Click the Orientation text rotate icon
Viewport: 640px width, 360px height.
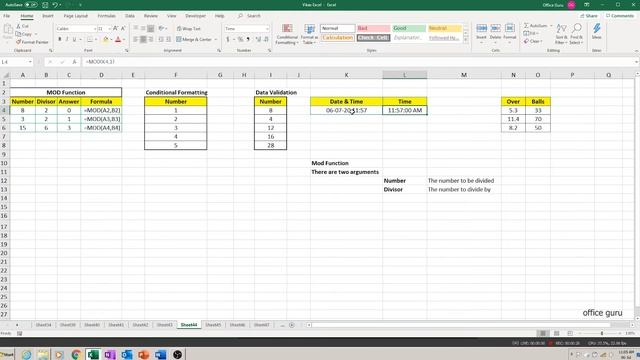click(x=161, y=29)
